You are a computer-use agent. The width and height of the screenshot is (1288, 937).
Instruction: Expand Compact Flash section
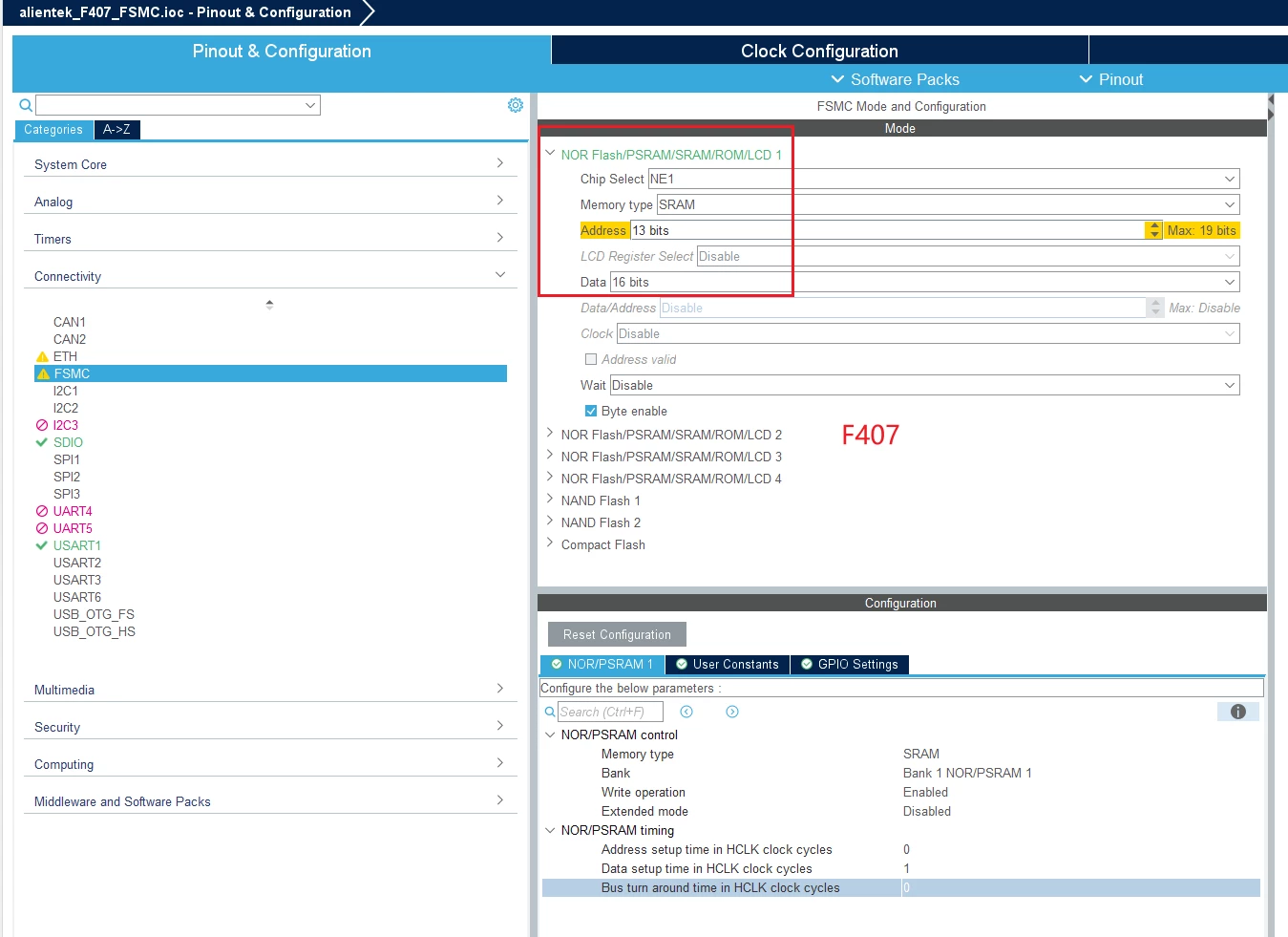click(x=550, y=543)
